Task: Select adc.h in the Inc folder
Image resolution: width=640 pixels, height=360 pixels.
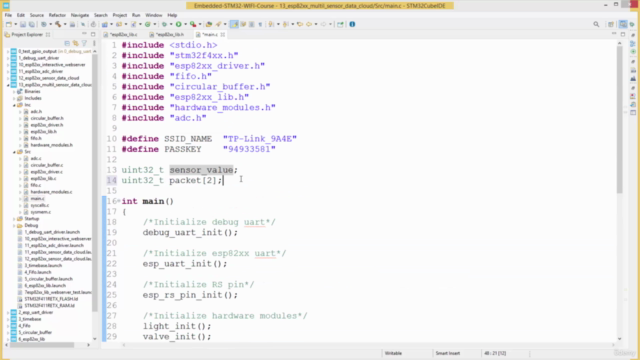Action: (36, 111)
